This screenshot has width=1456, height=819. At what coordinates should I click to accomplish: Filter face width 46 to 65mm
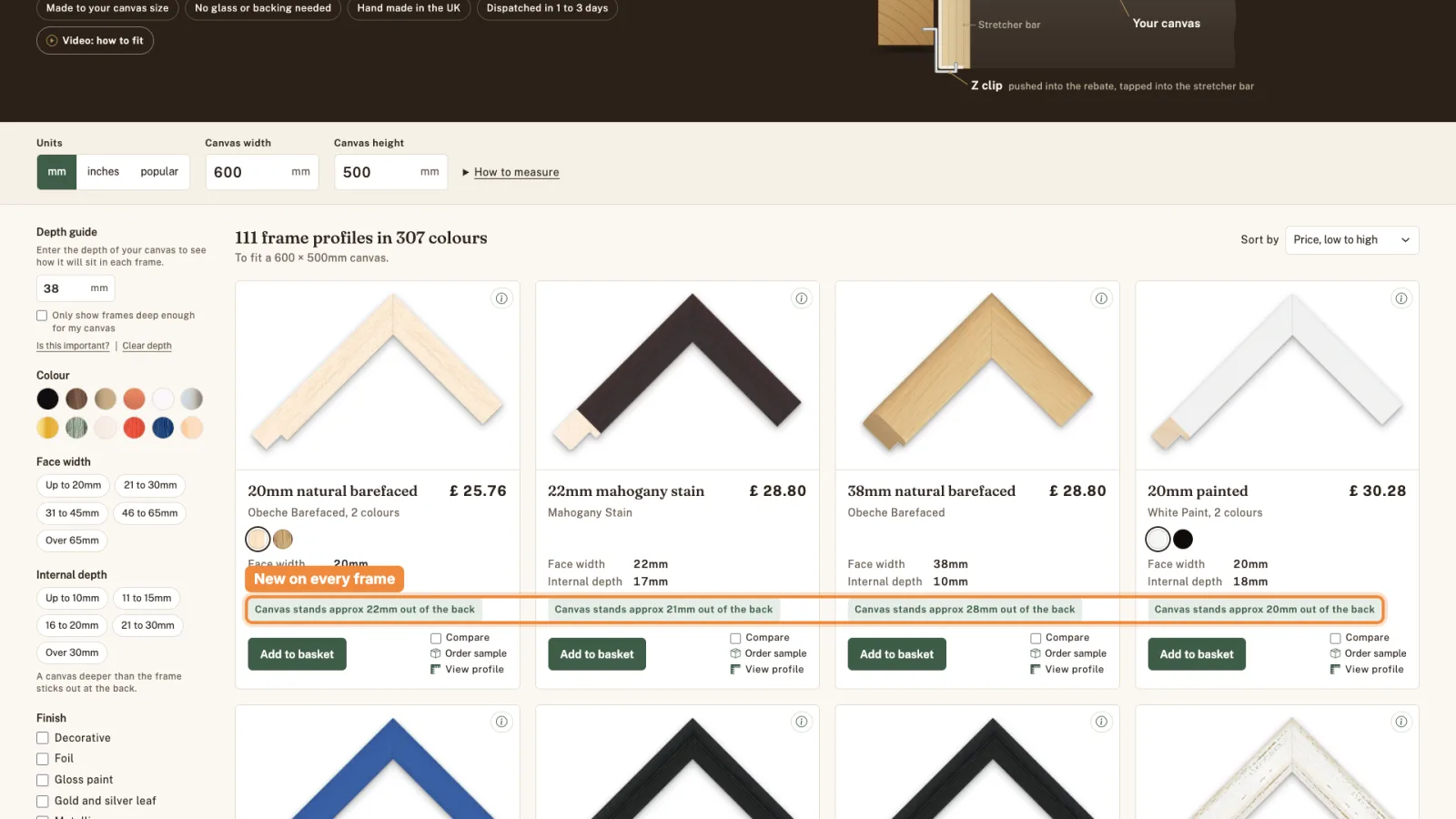pyautogui.click(x=149, y=513)
